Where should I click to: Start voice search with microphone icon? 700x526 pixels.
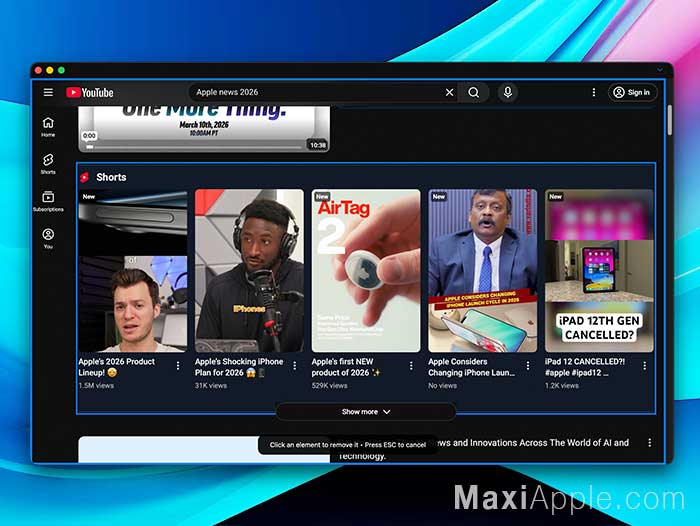508,92
